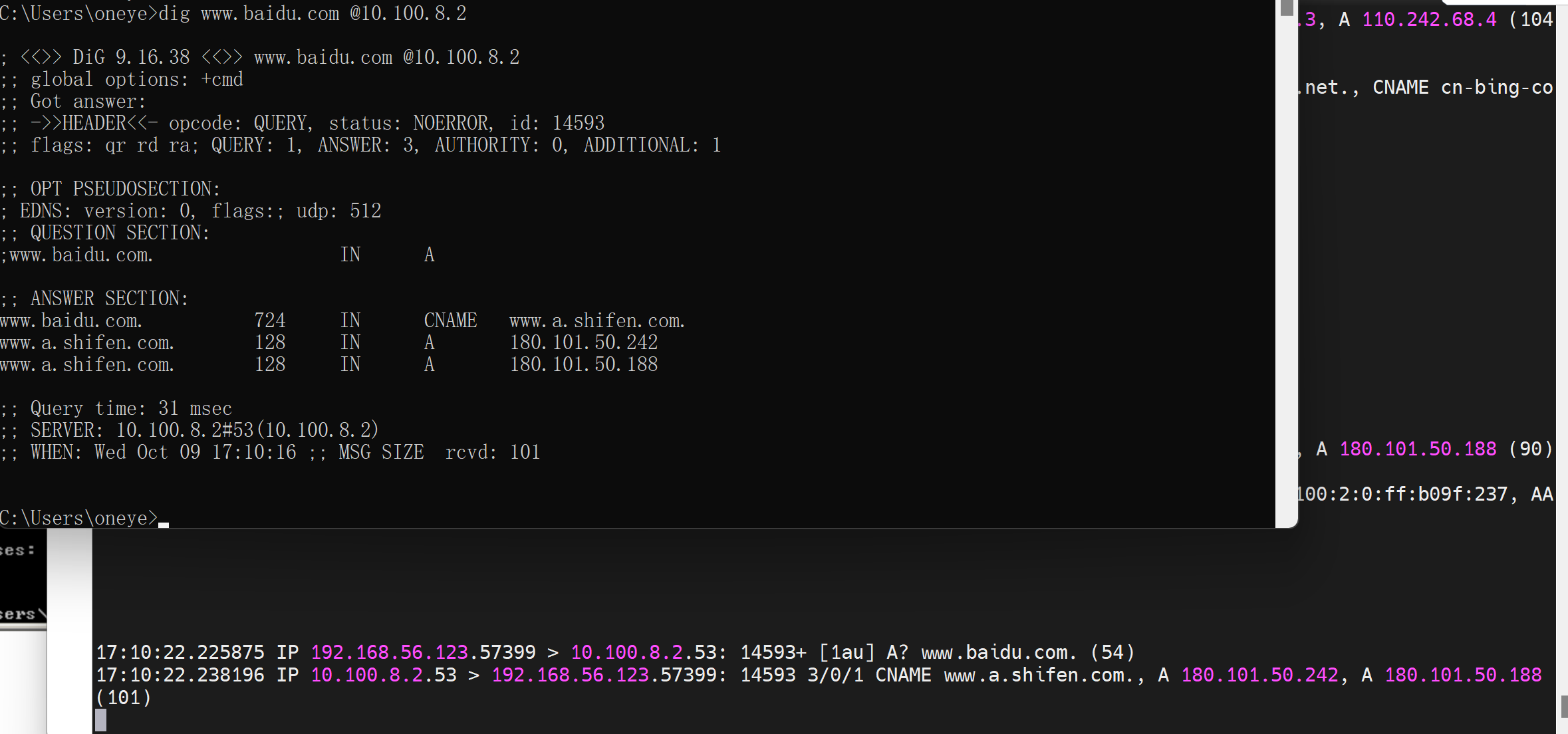
Task: Click pink 192.168.56.123 source IP in first tcpdump line
Action: point(389,652)
